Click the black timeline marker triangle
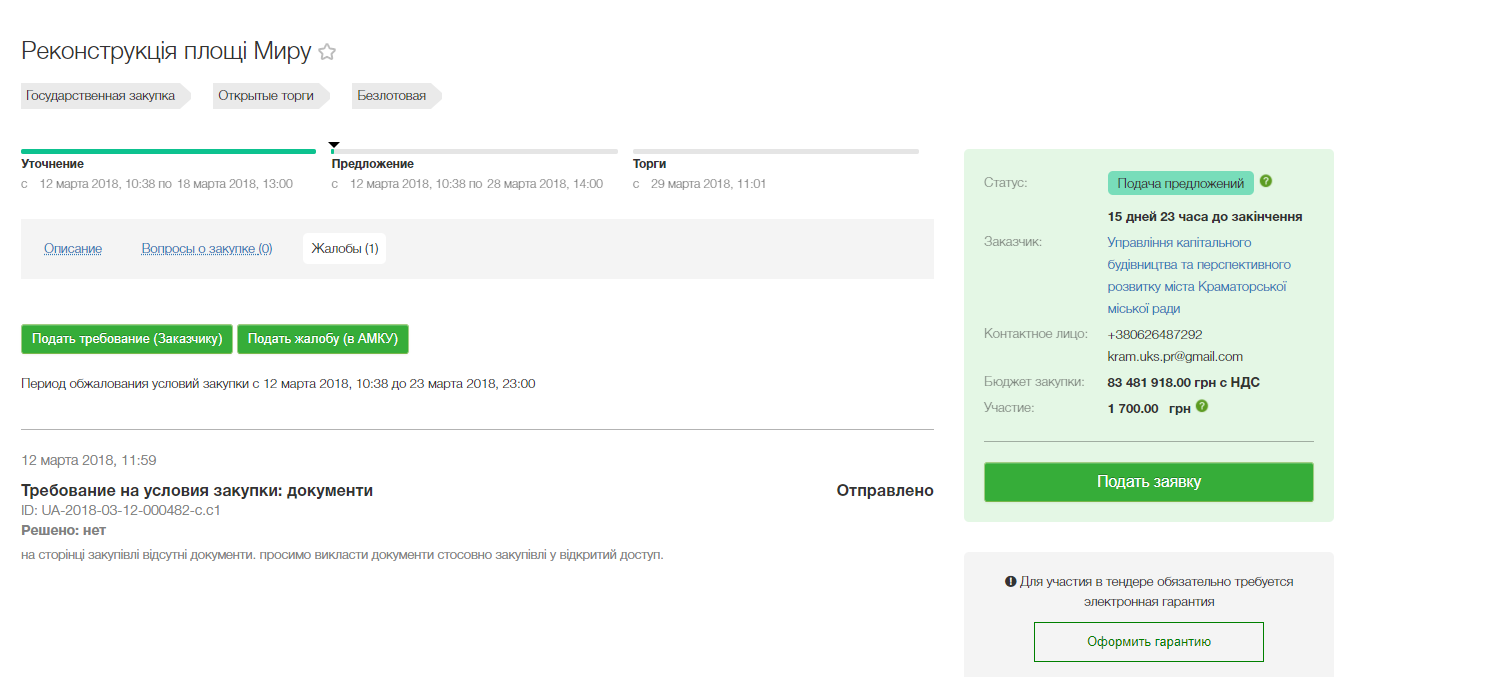This screenshot has width=1507, height=677. (334, 146)
